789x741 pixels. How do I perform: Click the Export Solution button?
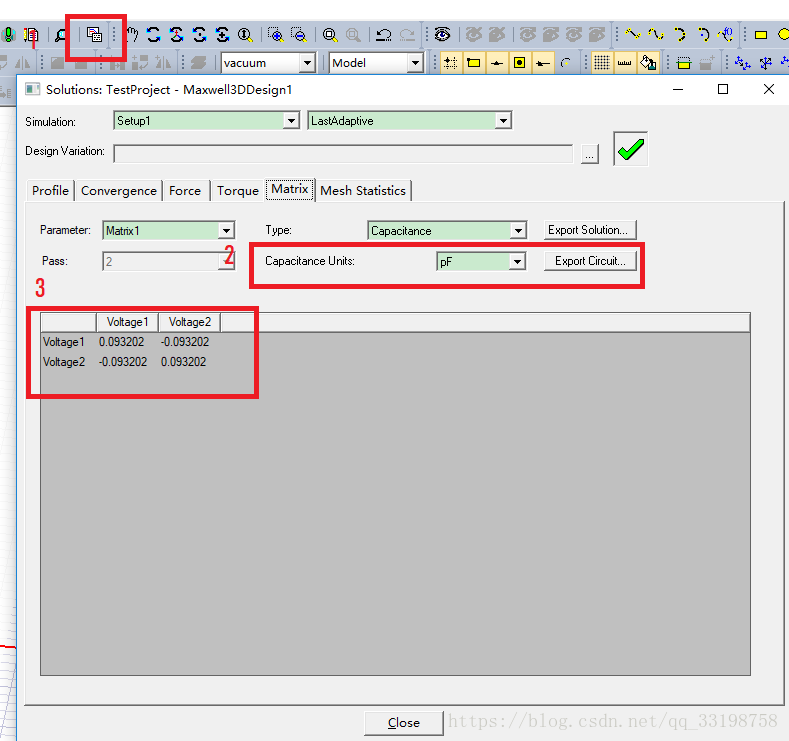click(x=589, y=230)
